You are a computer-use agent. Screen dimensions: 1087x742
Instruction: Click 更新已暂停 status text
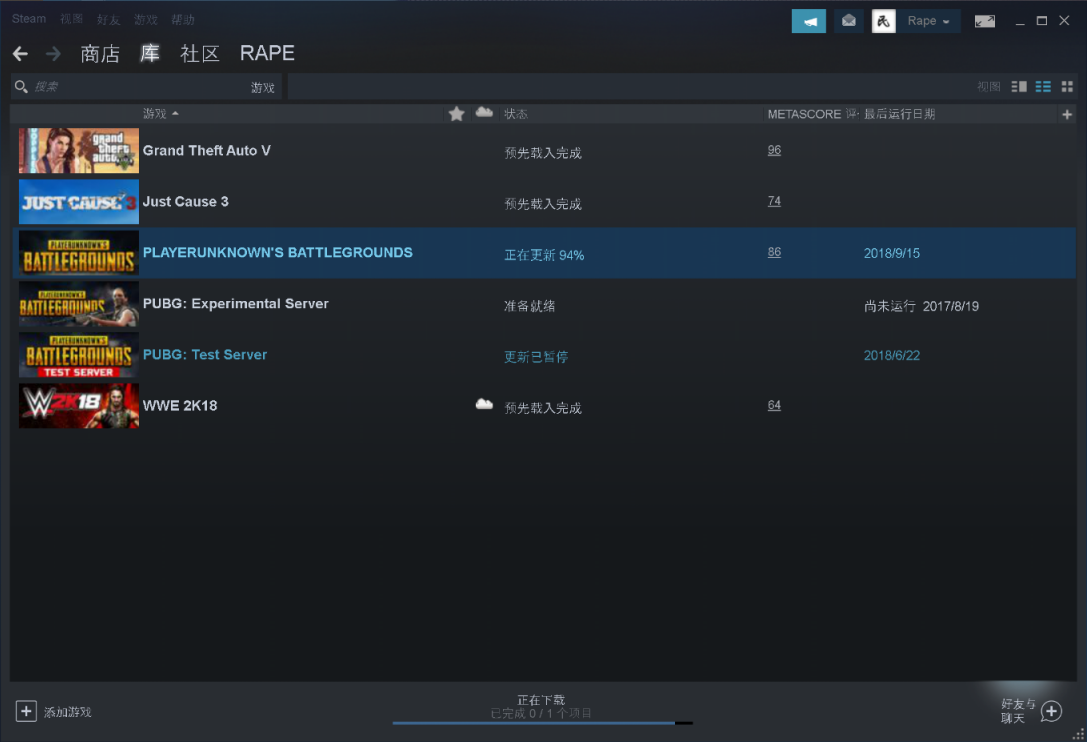pyautogui.click(x=536, y=357)
